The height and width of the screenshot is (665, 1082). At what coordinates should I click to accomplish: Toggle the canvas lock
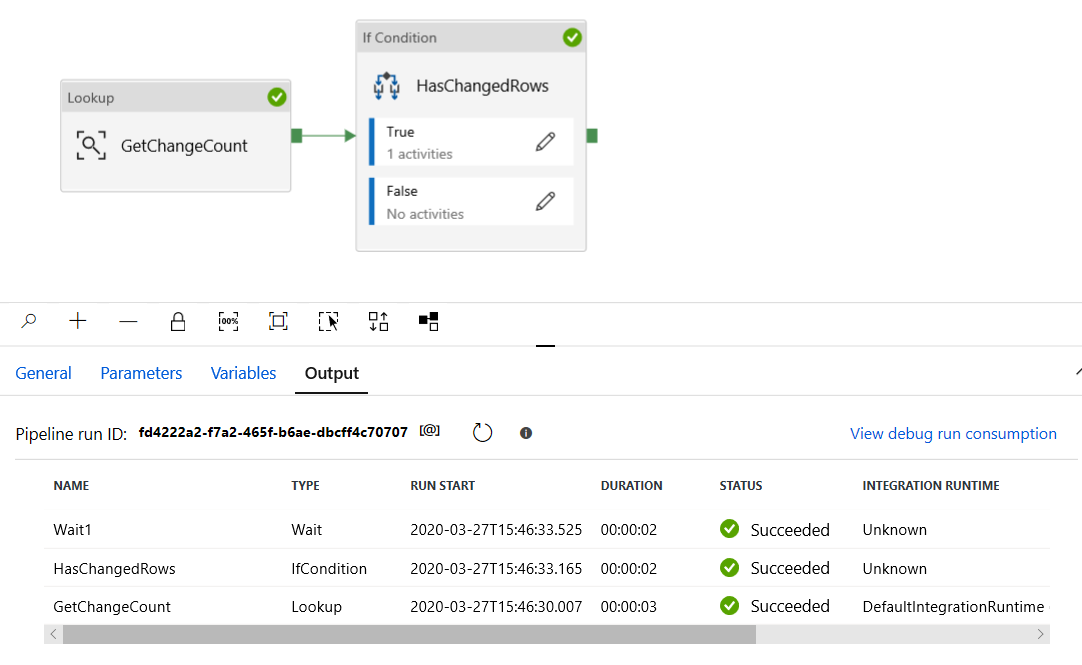pos(178,321)
